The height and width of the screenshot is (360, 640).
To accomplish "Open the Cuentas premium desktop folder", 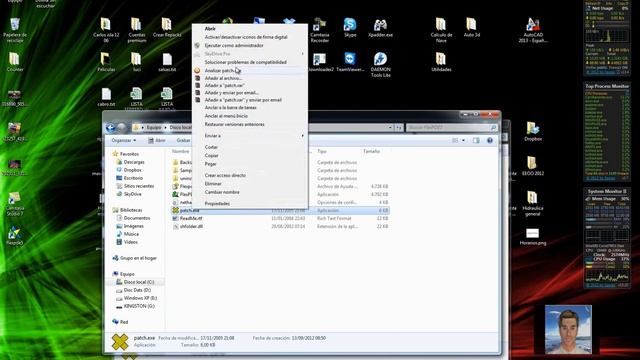I will click(136, 30).
